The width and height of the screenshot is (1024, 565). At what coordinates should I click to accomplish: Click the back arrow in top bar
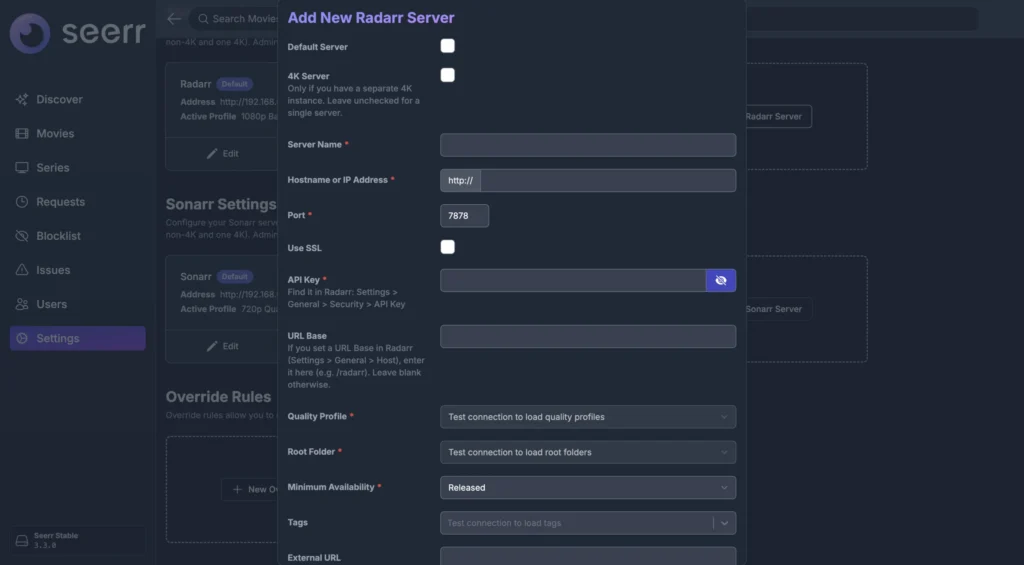coord(174,19)
